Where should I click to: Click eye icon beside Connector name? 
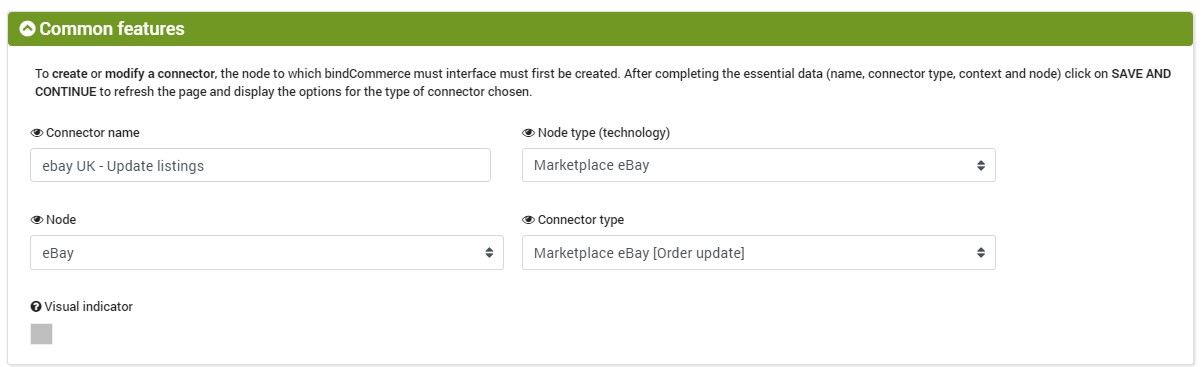(x=37, y=133)
